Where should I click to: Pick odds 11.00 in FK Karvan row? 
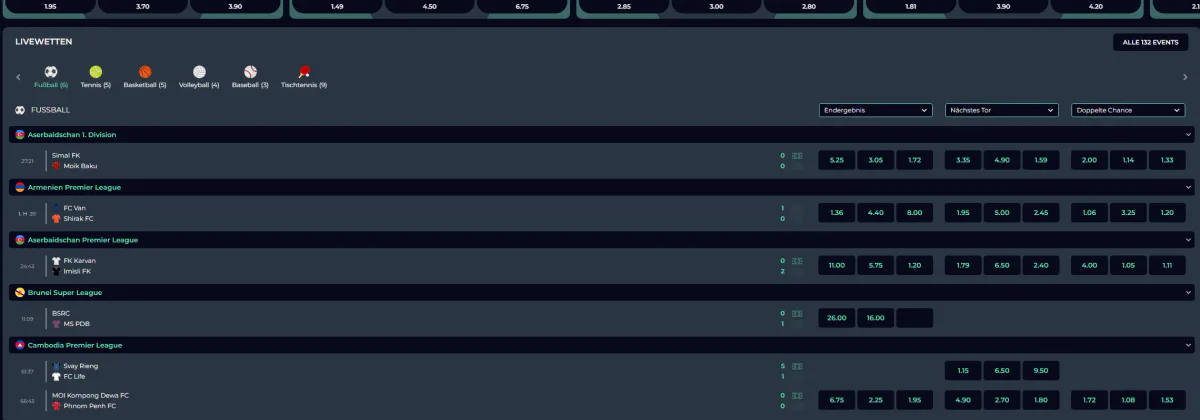pyautogui.click(x=837, y=266)
